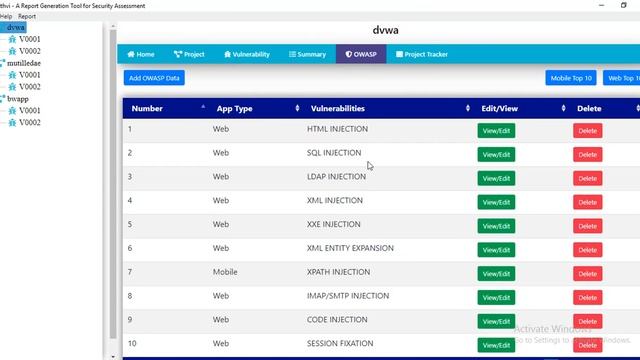View/Edit the XML ENTITY EXPANSION entry
Screen dimensions: 640x360
496,250
